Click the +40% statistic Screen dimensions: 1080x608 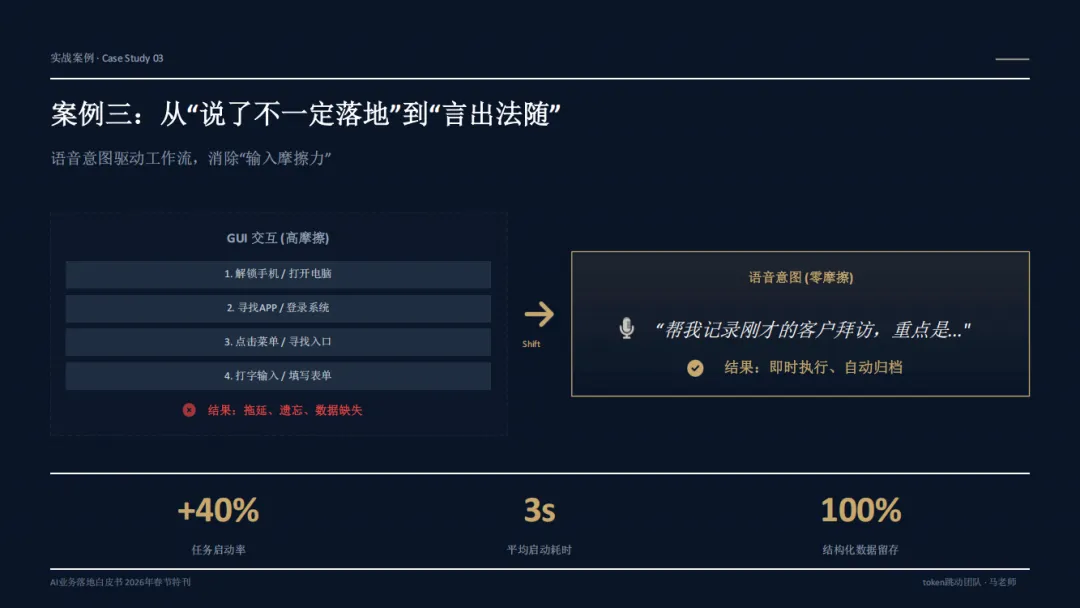click(218, 510)
